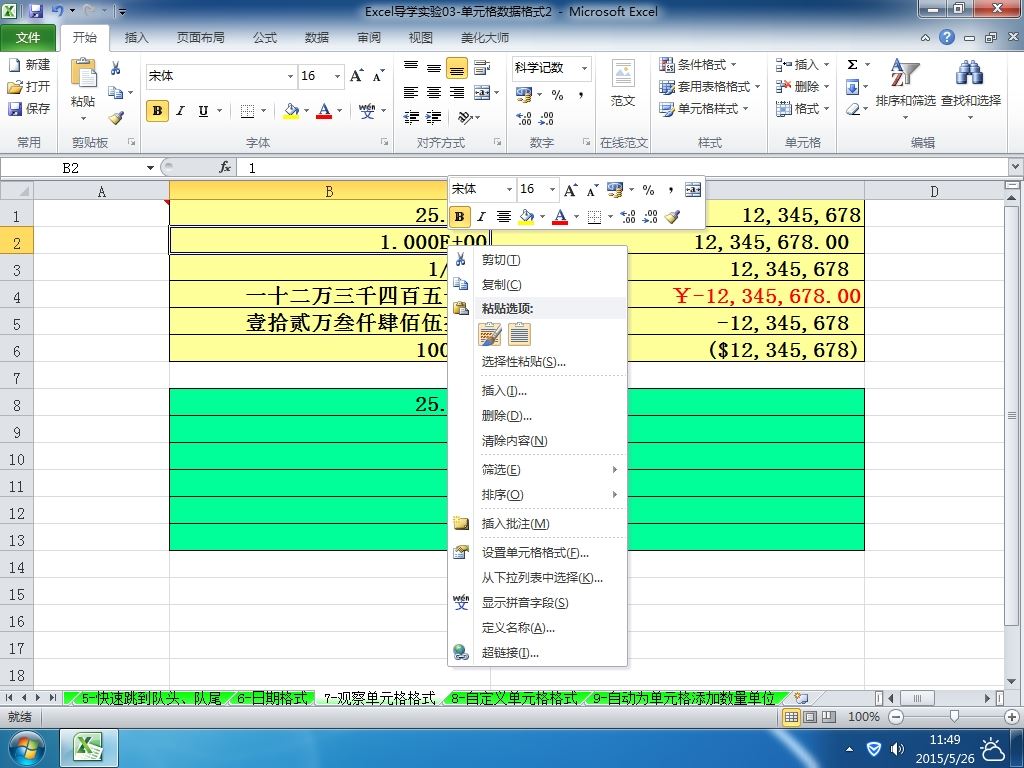1024x768 pixels.
Task: Open the mini toolbar font size dropdown
Action: click(x=552, y=190)
